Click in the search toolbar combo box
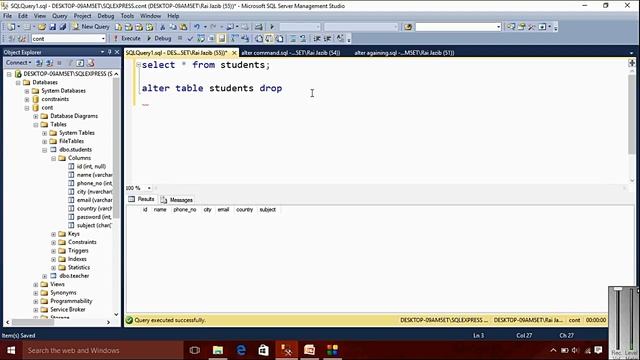 pyautogui.click(x=458, y=27)
